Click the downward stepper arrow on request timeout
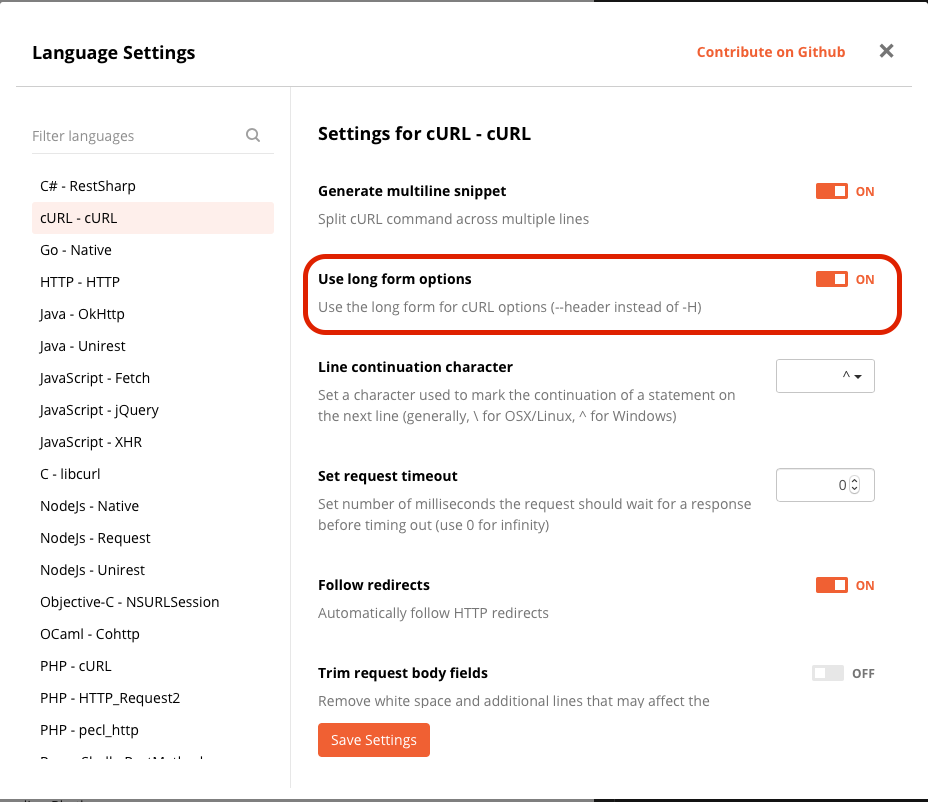928x802 pixels. (x=855, y=489)
